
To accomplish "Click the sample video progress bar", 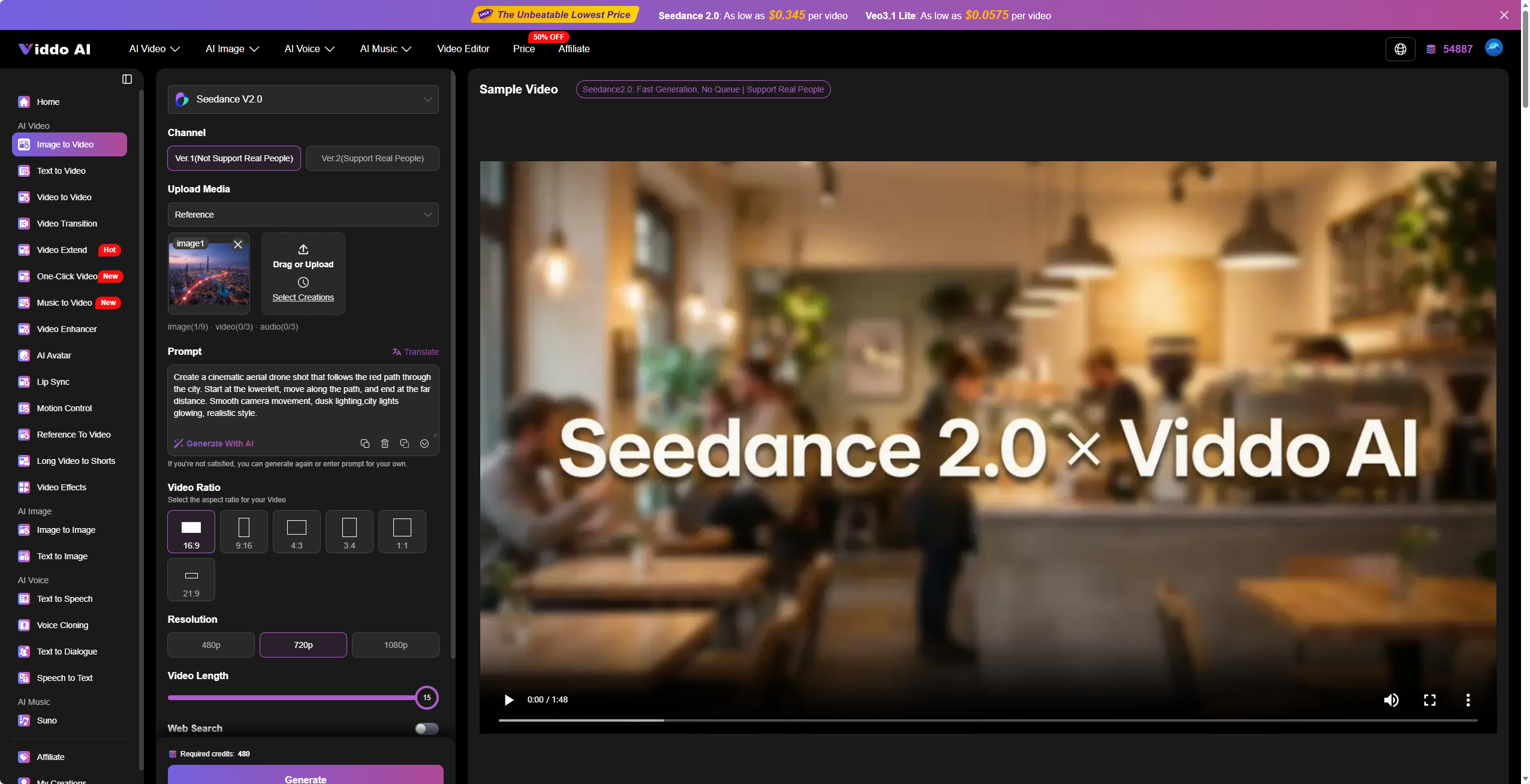I will pyautogui.click(x=988, y=720).
